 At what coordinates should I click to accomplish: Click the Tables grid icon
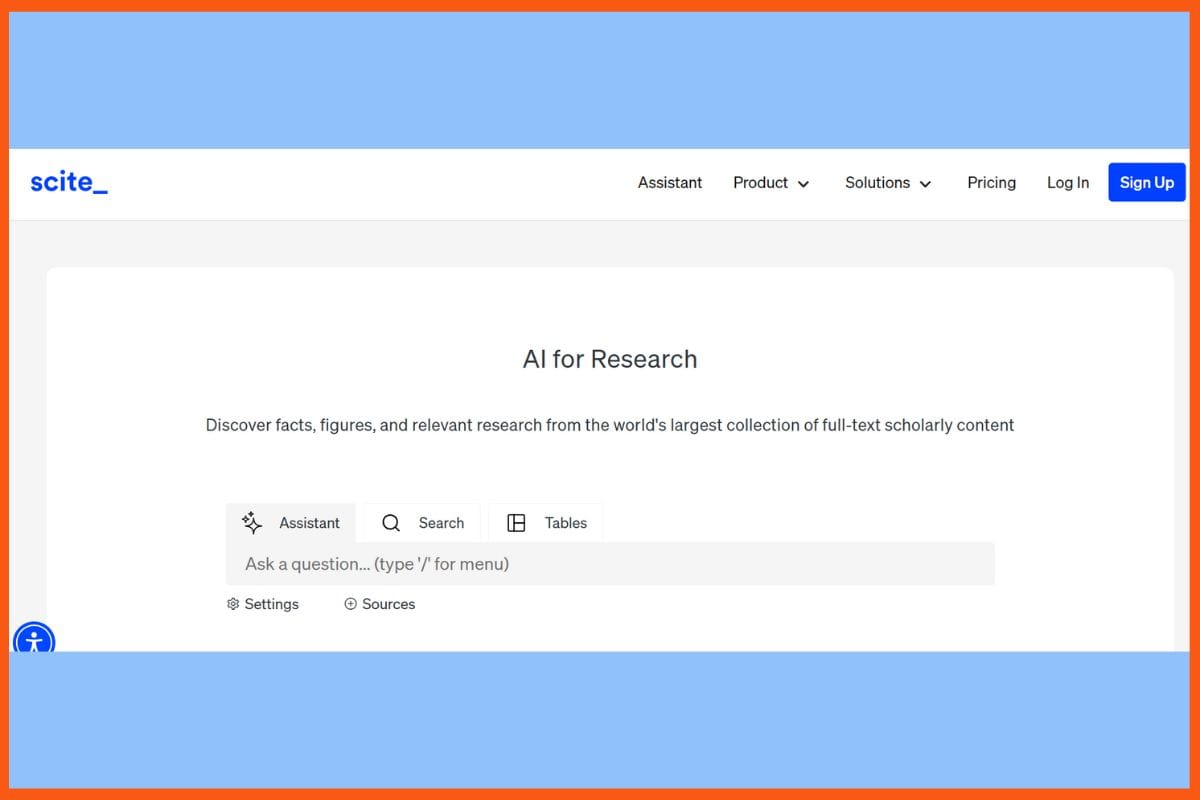pos(516,522)
